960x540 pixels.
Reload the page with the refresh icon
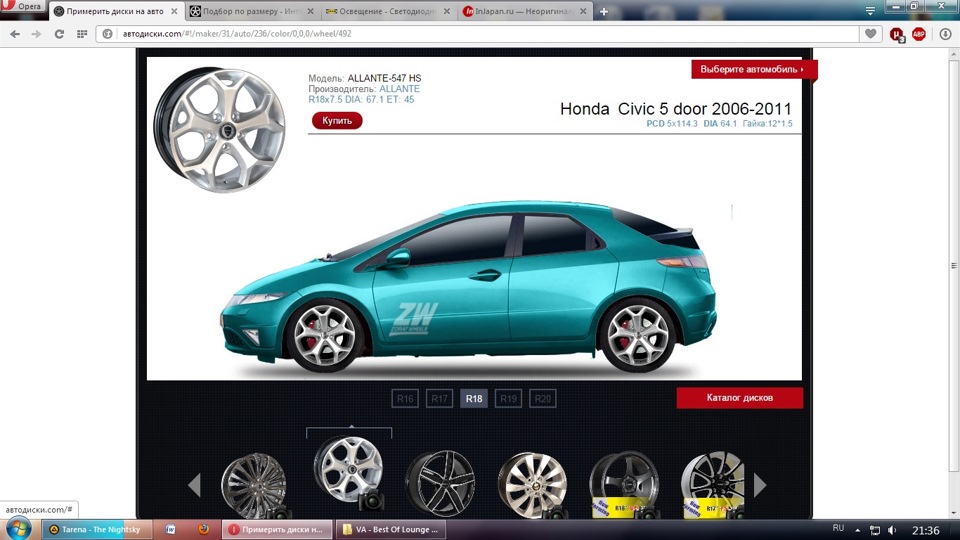[59, 34]
